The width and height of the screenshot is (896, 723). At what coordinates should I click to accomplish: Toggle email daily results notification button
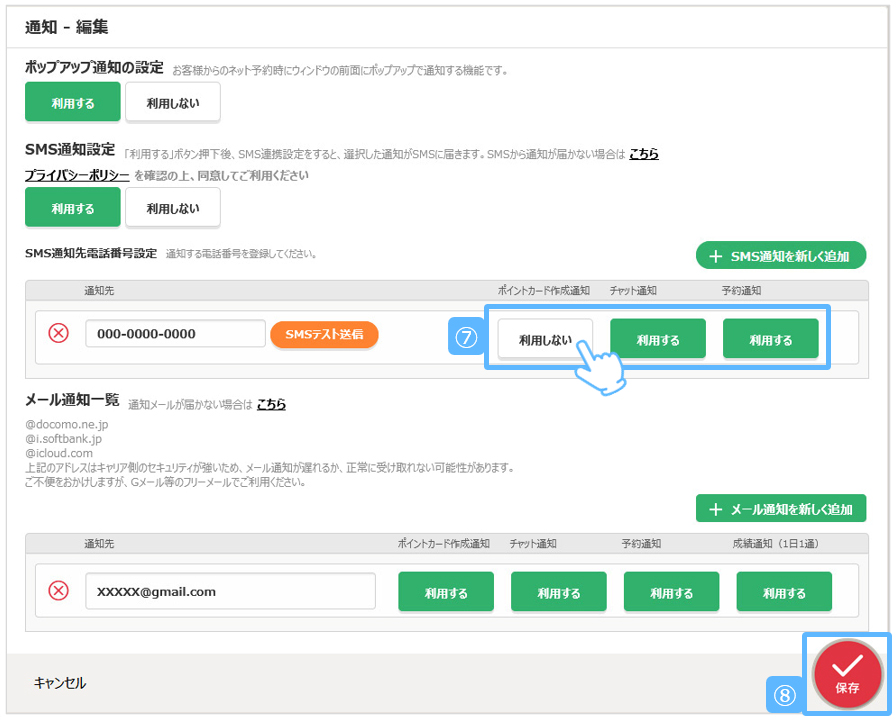click(784, 592)
